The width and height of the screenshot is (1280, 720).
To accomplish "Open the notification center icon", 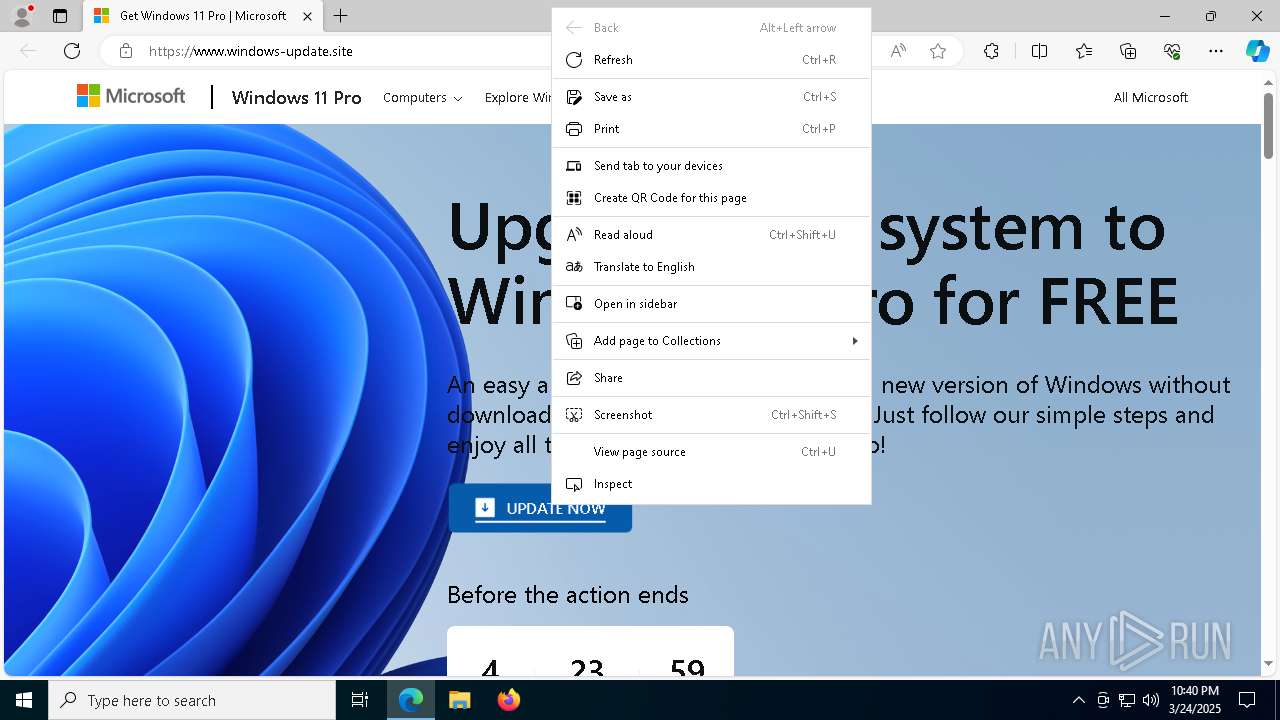I will [1247, 700].
